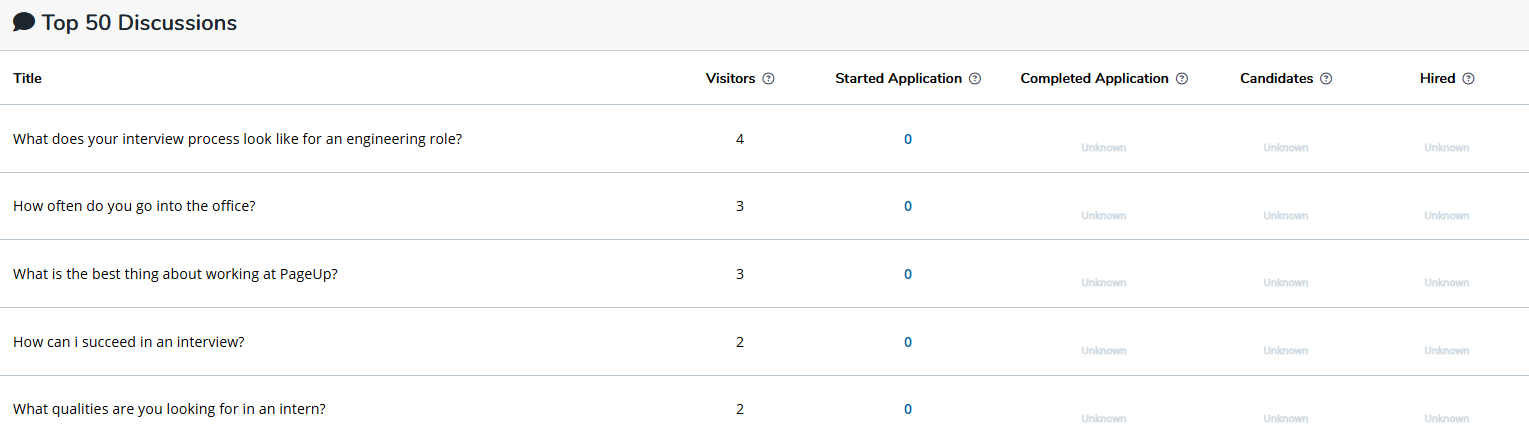Open 'How often do you go into the office?'
Image resolution: width=1529 pixels, height=444 pixels.
point(134,206)
